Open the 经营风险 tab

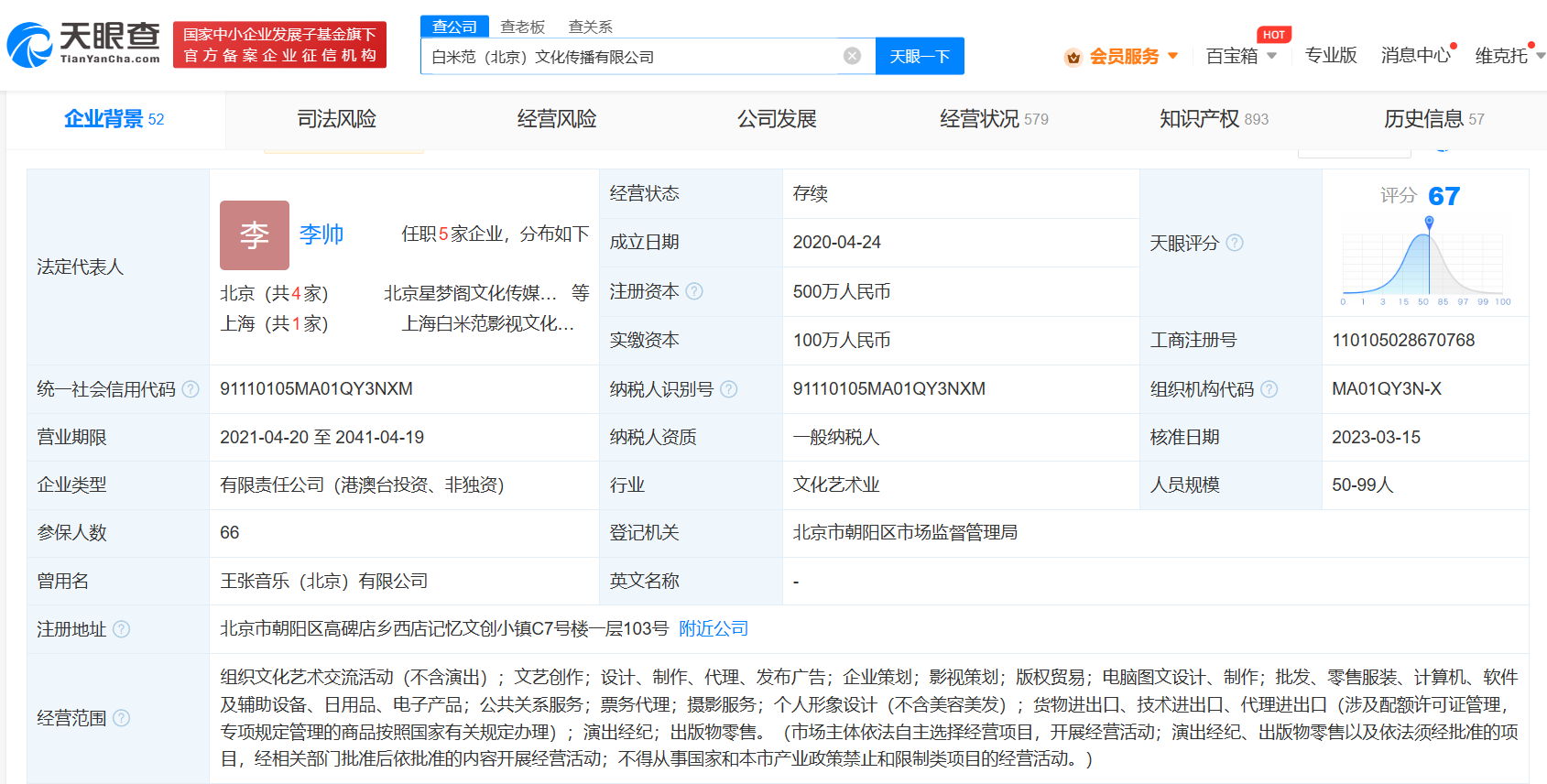coord(557,119)
